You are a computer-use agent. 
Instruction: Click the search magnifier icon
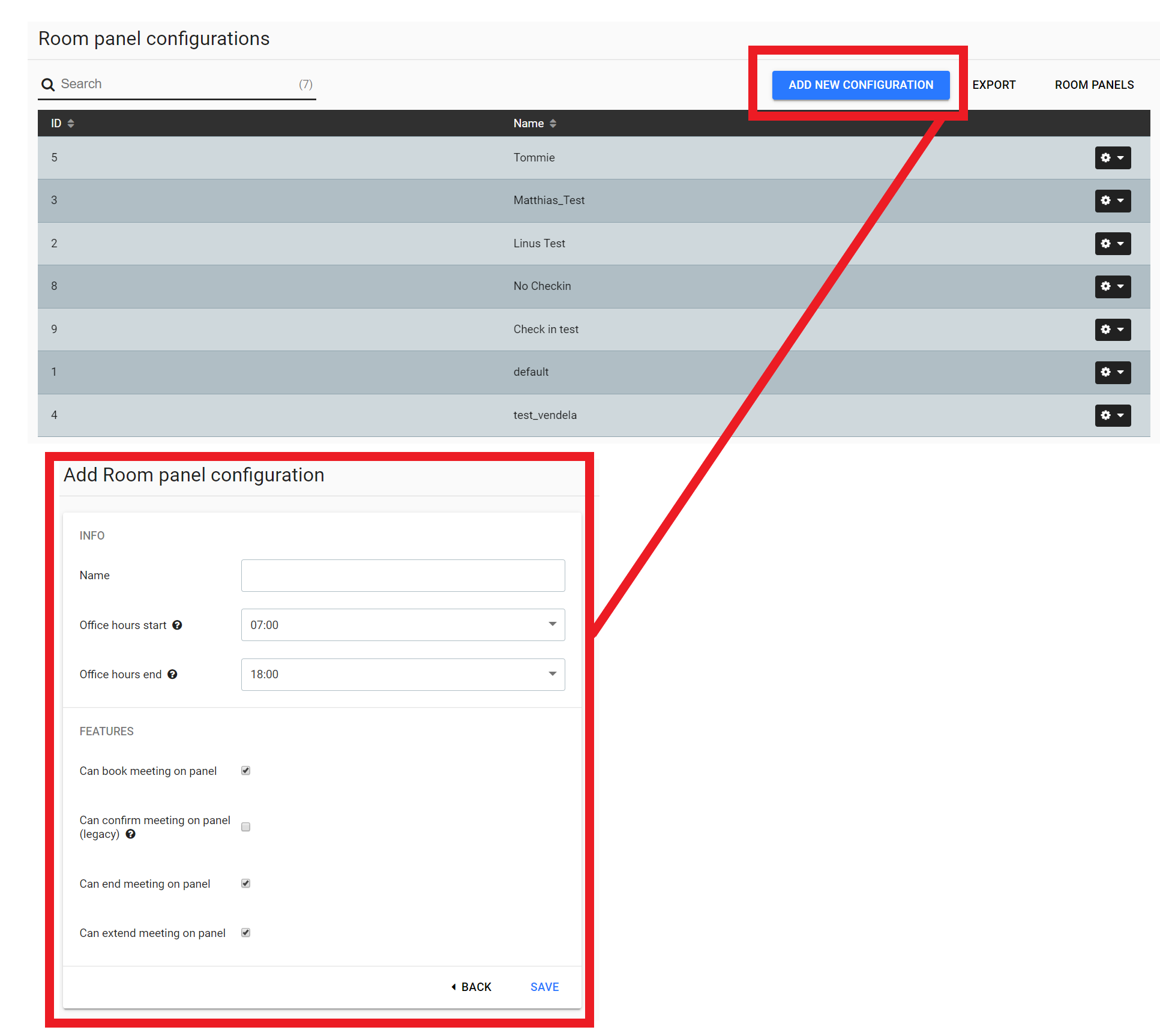tap(48, 85)
